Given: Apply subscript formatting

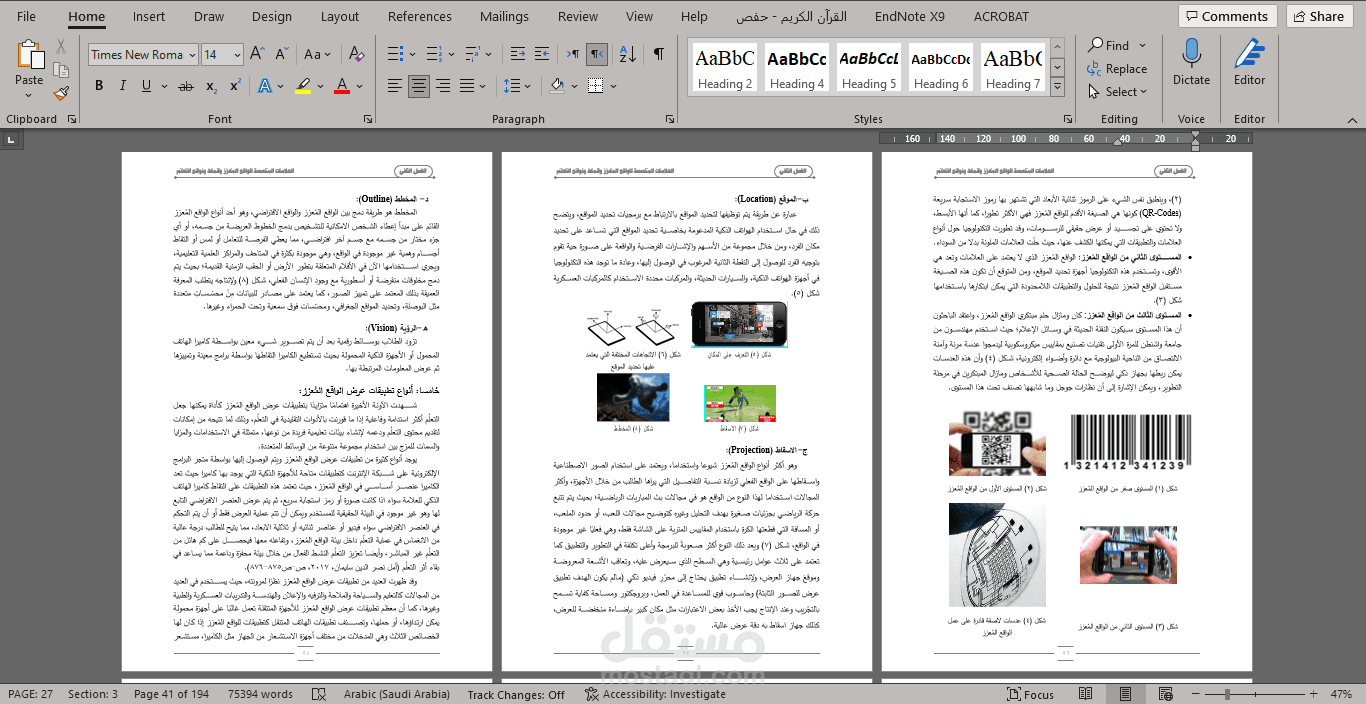Looking at the screenshot, I should tap(212, 86).
